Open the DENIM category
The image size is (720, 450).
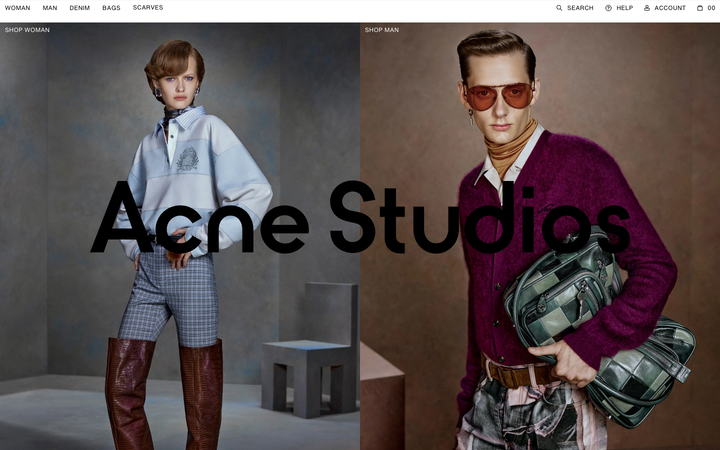click(x=79, y=8)
